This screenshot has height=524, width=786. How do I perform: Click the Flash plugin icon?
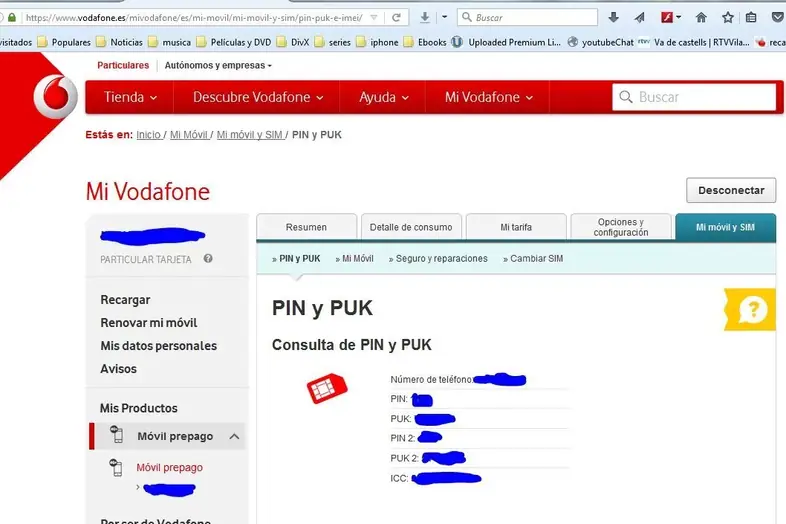pyautogui.click(x=667, y=18)
